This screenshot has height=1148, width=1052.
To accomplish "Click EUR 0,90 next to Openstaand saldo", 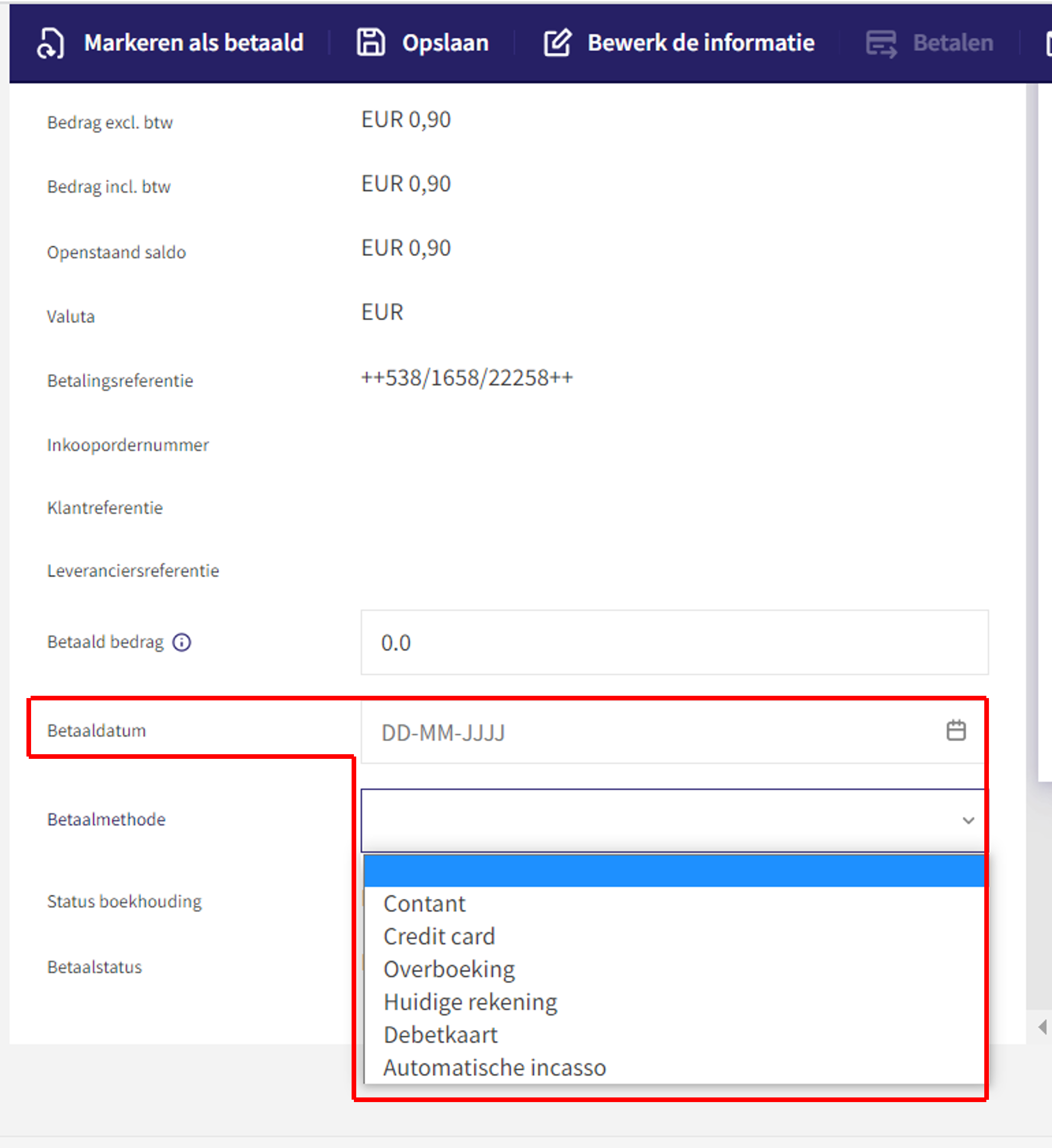I will point(406,248).
